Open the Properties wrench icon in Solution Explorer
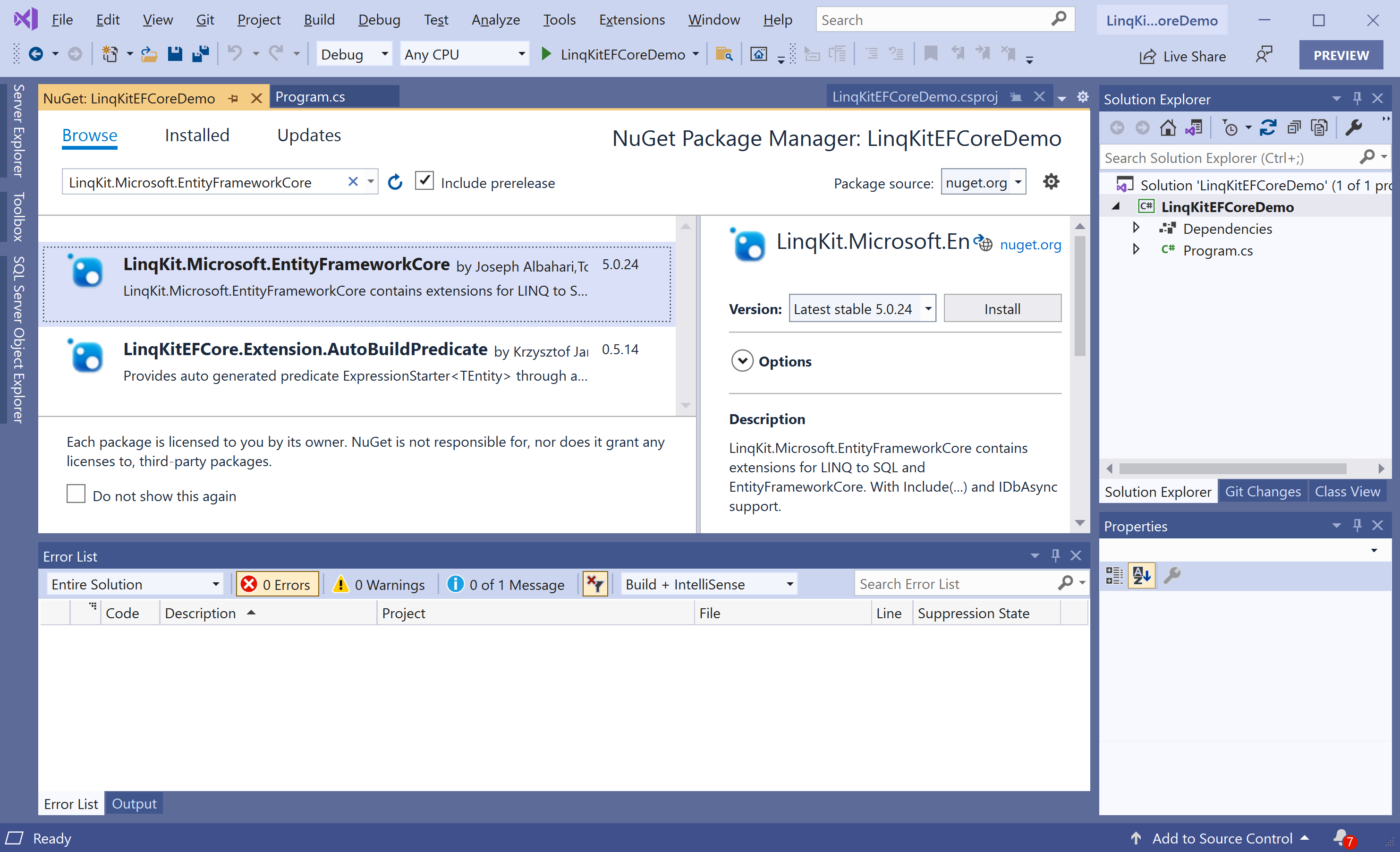The image size is (1400, 852). [1353, 128]
